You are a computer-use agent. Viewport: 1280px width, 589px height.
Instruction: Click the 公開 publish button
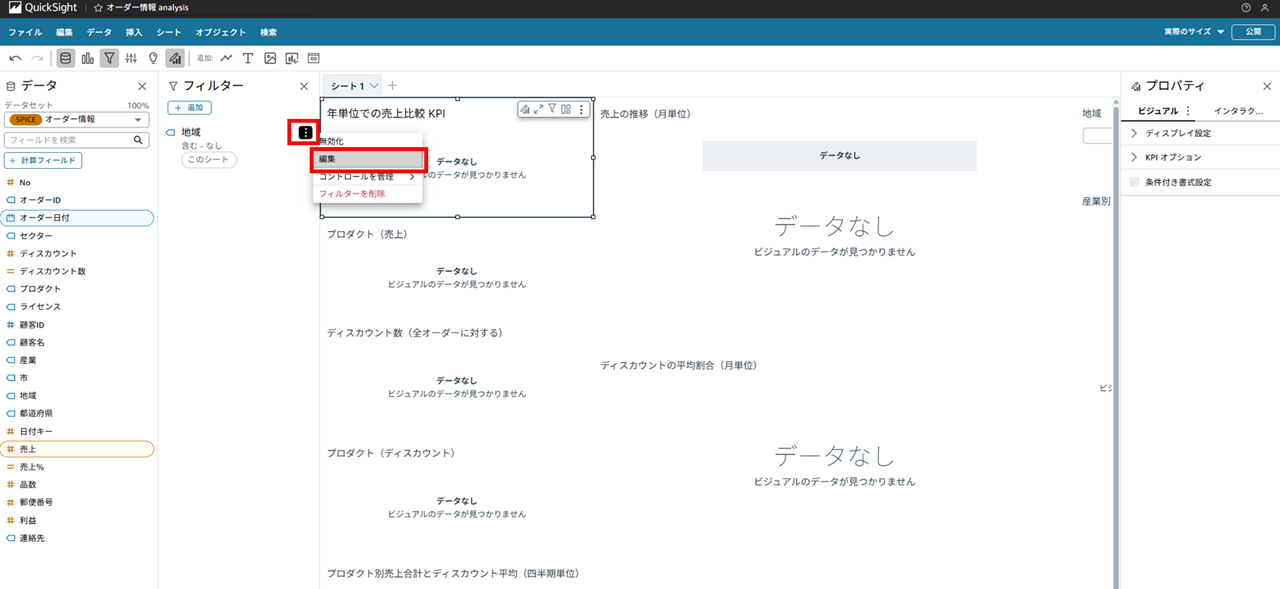point(1252,32)
